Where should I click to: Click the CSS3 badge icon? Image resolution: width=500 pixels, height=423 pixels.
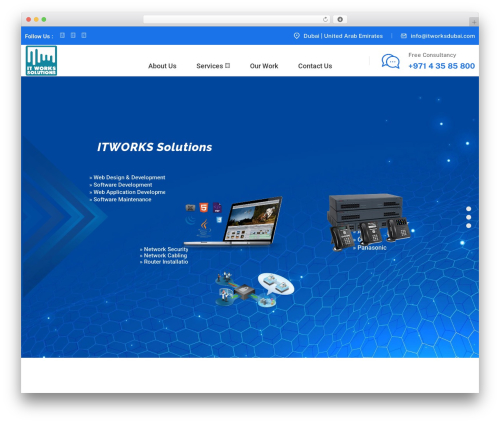point(219,220)
